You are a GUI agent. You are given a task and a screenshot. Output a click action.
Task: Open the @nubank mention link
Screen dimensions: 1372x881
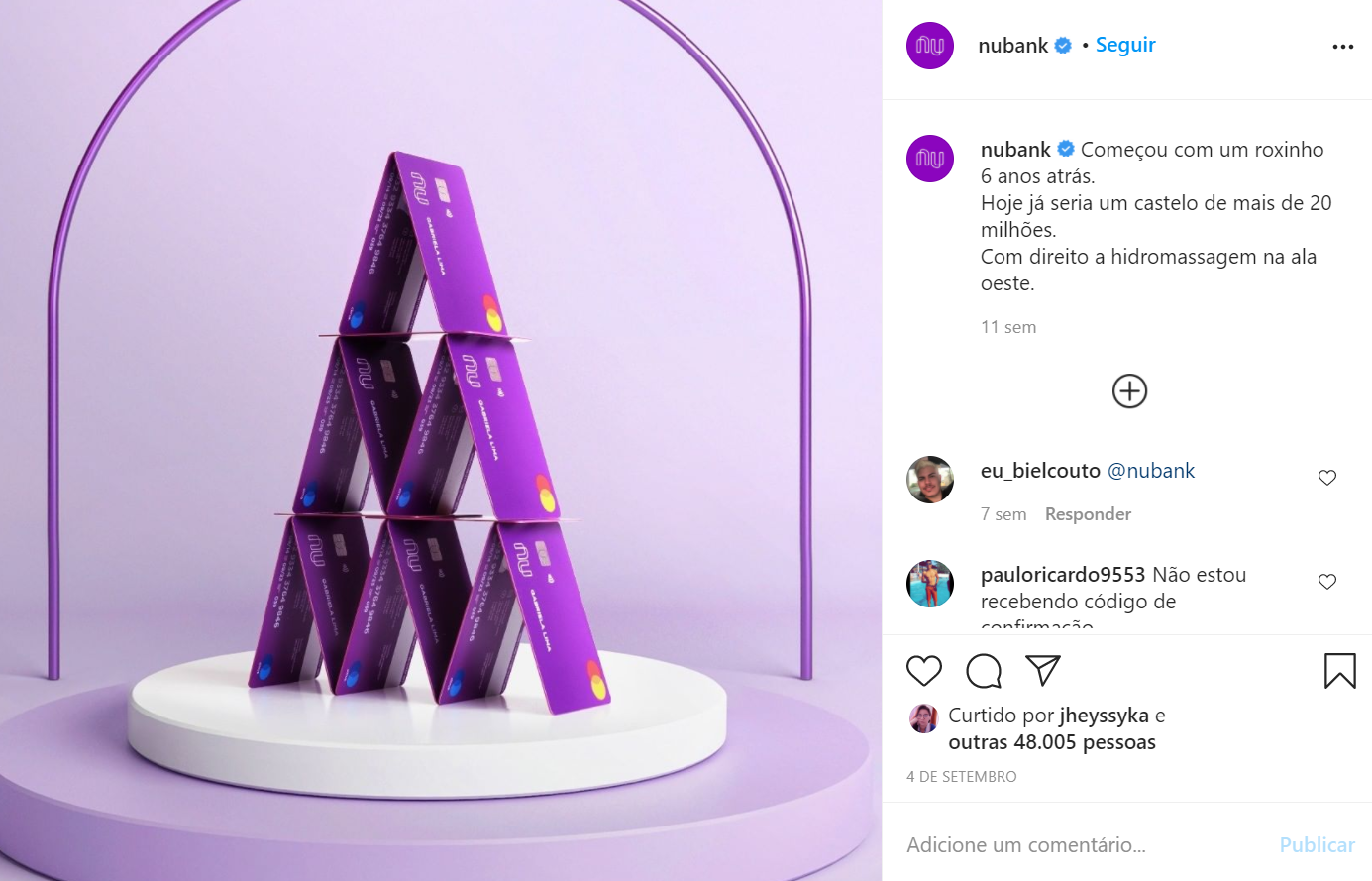click(x=1151, y=471)
